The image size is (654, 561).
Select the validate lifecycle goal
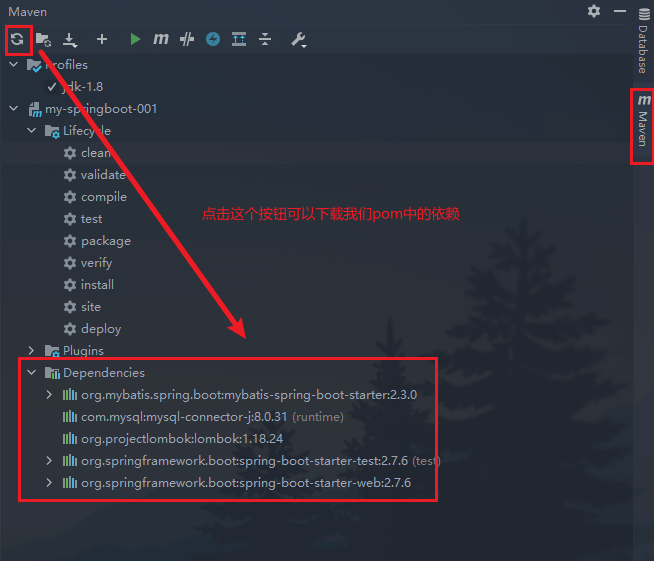(103, 175)
